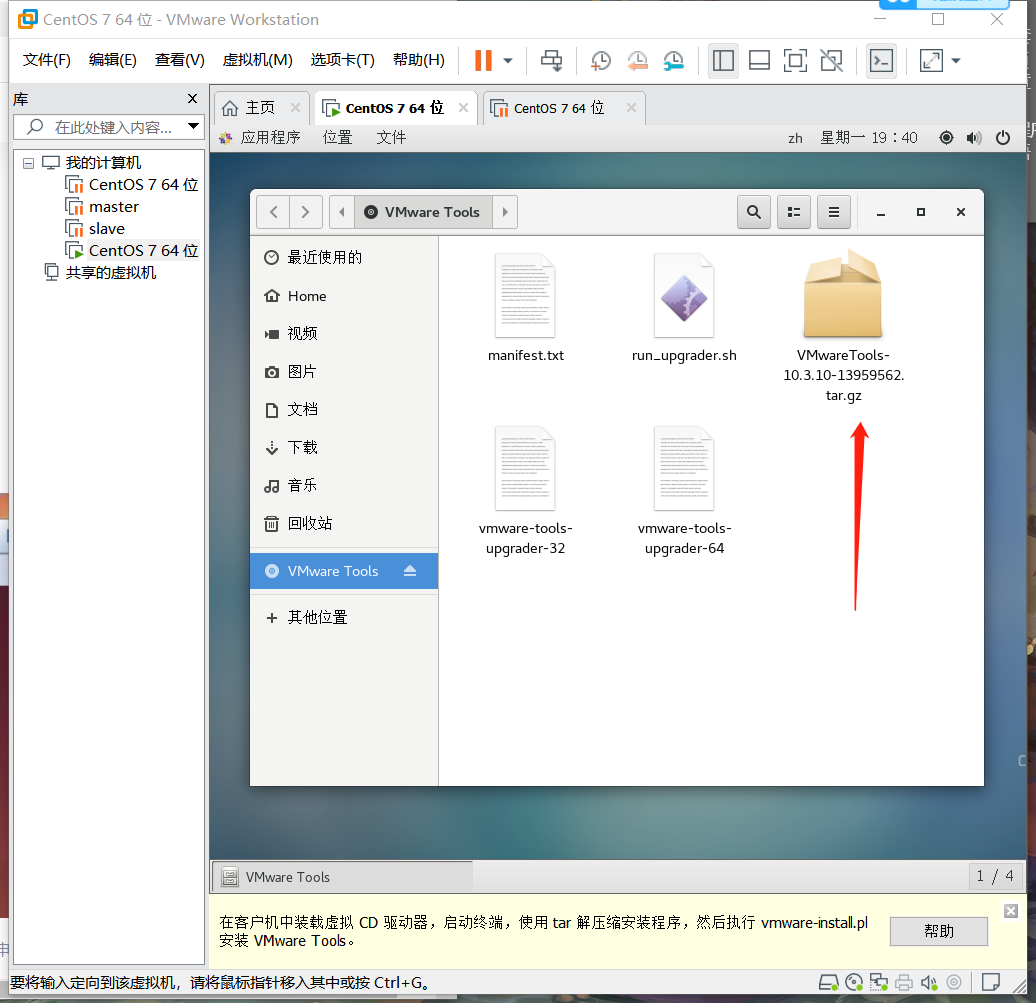Close the active CentOS 7 64 位 tab
The width and height of the screenshot is (1036, 1003).
tap(463, 108)
